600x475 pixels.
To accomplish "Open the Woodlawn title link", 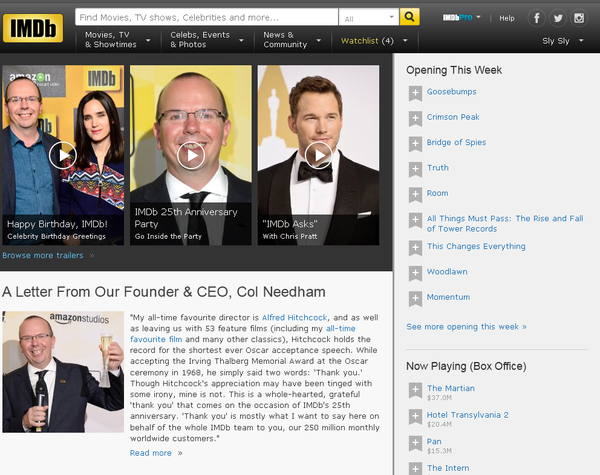I will pyautogui.click(x=447, y=272).
